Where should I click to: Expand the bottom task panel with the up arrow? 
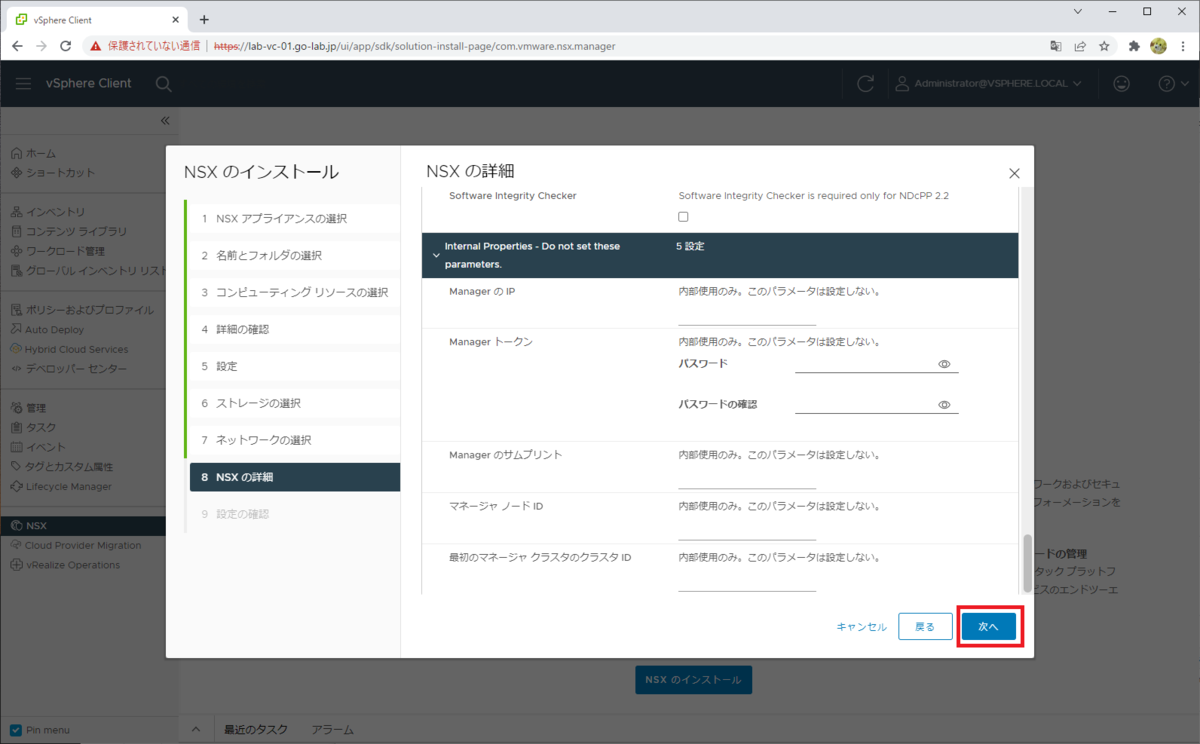coord(196,730)
